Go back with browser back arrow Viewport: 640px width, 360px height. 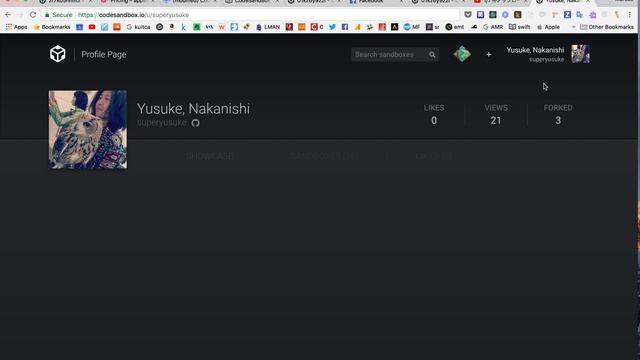(x=8, y=15)
